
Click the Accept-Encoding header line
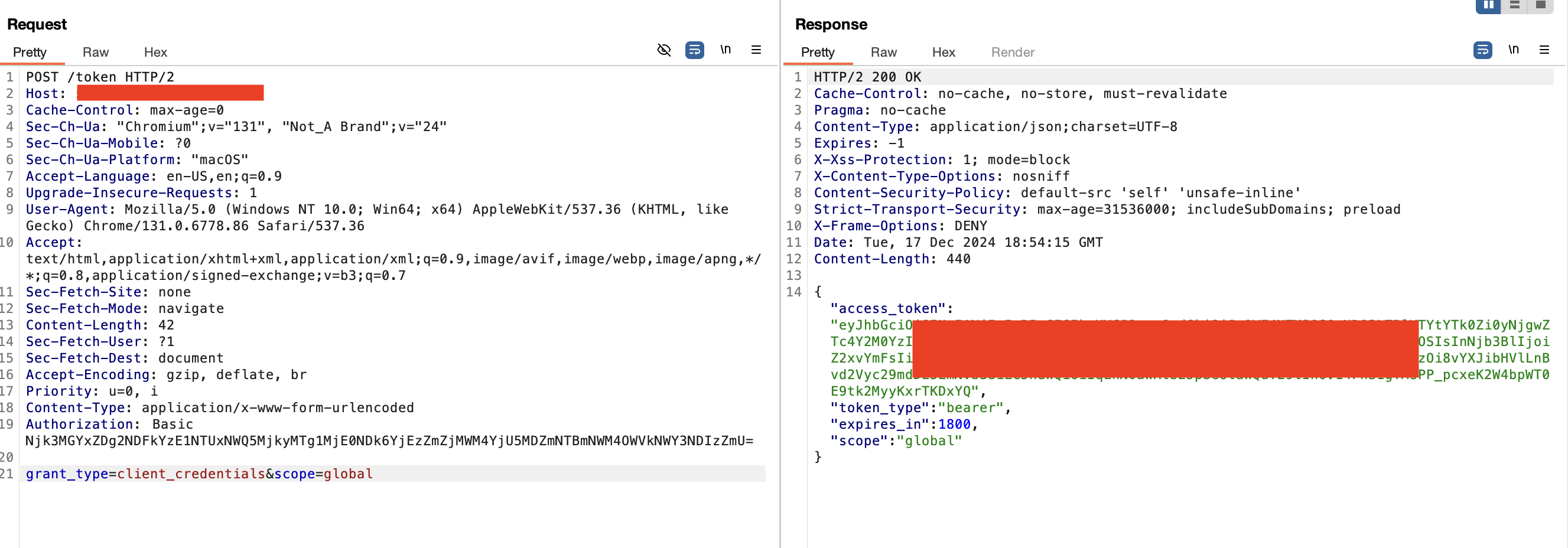pyautogui.click(x=166, y=374)
